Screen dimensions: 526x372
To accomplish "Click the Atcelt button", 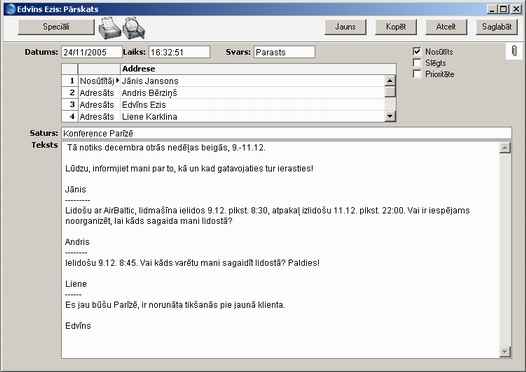I will point(446,27).
